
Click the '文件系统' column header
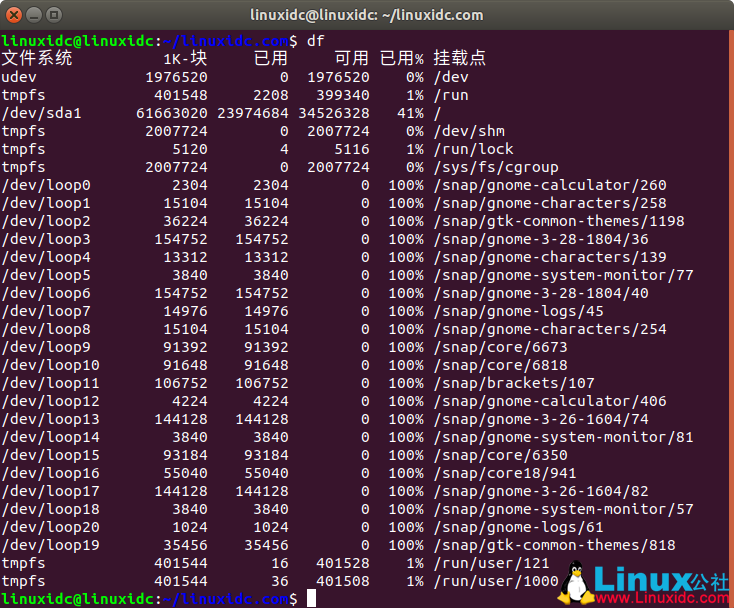pyautogui.click(x=37, y=59)
